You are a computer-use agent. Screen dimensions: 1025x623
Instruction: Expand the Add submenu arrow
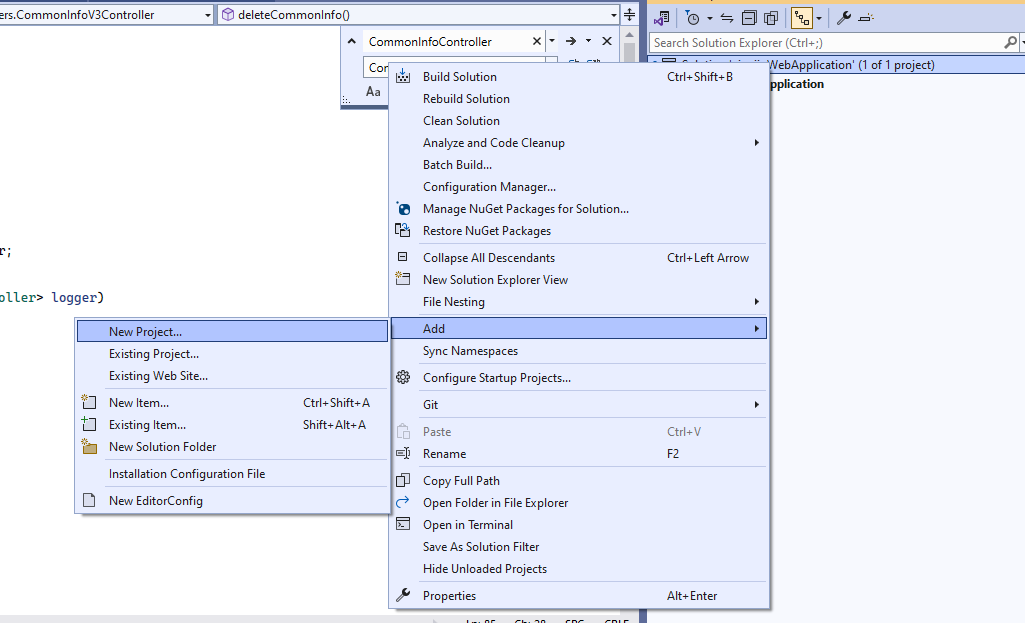pos(757,328)
